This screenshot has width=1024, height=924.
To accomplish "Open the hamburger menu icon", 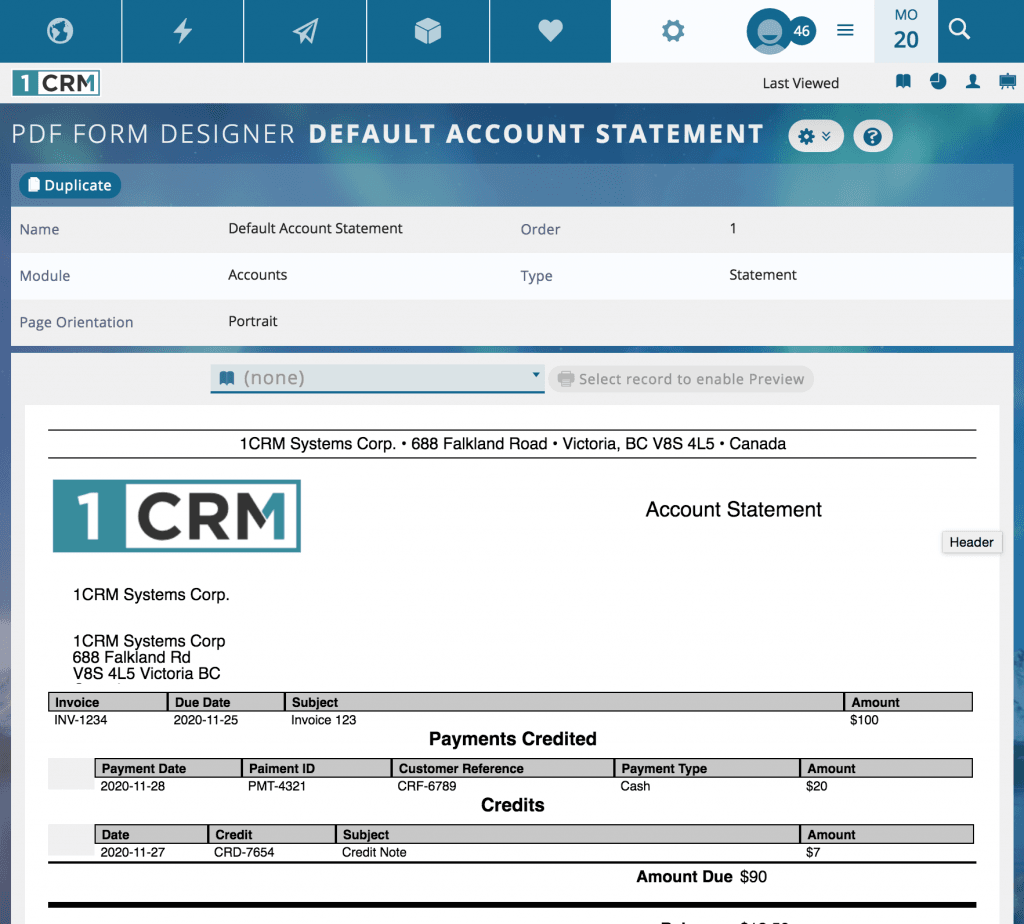I will point(845,30).
